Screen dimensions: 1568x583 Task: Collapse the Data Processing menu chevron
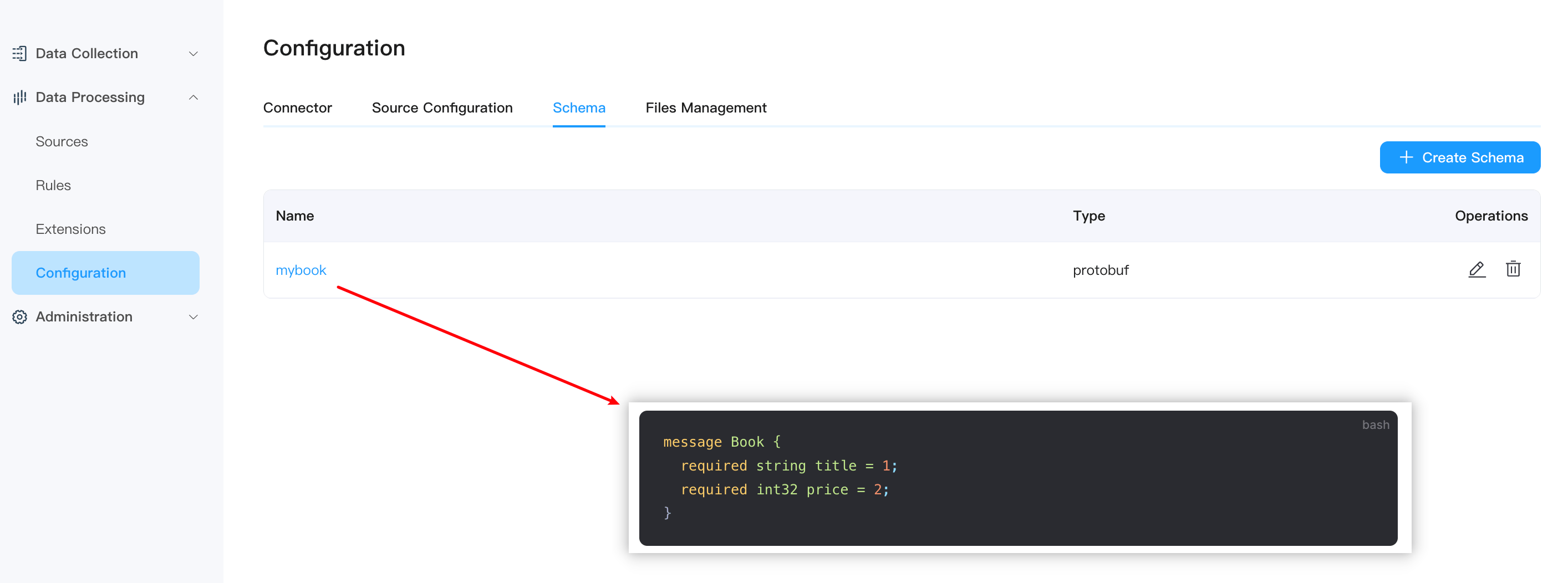pyautogui.click(x=194, y=98)
